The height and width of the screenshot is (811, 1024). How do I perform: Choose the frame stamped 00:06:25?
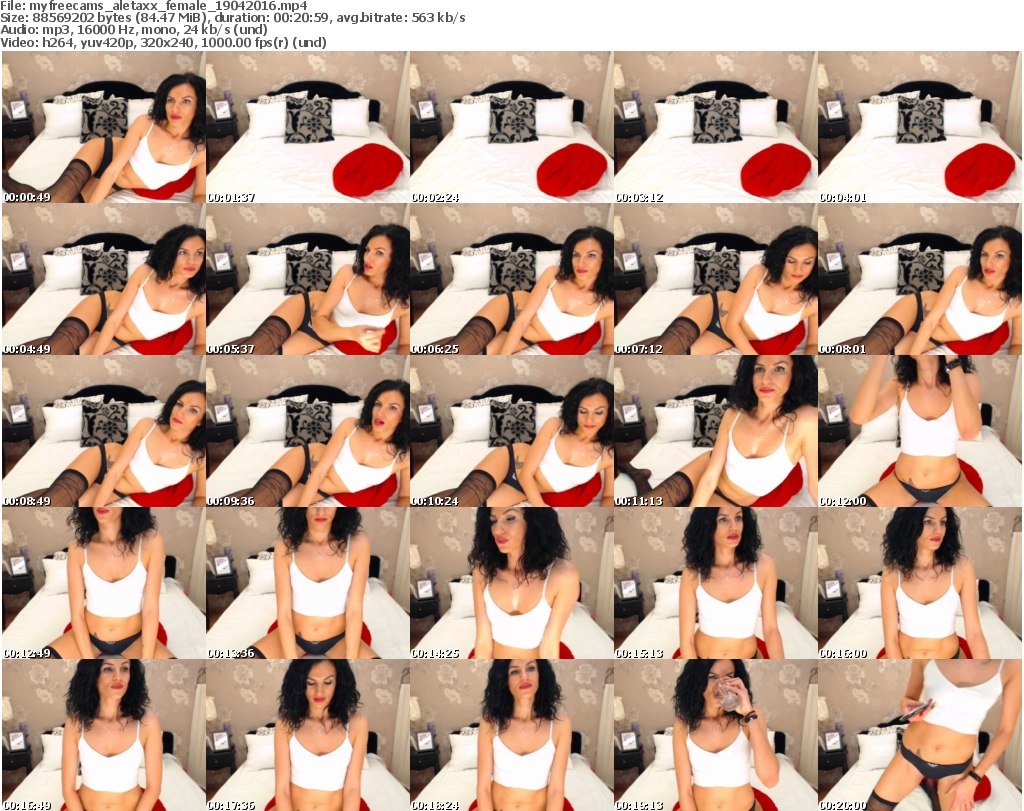coord(511,279)
